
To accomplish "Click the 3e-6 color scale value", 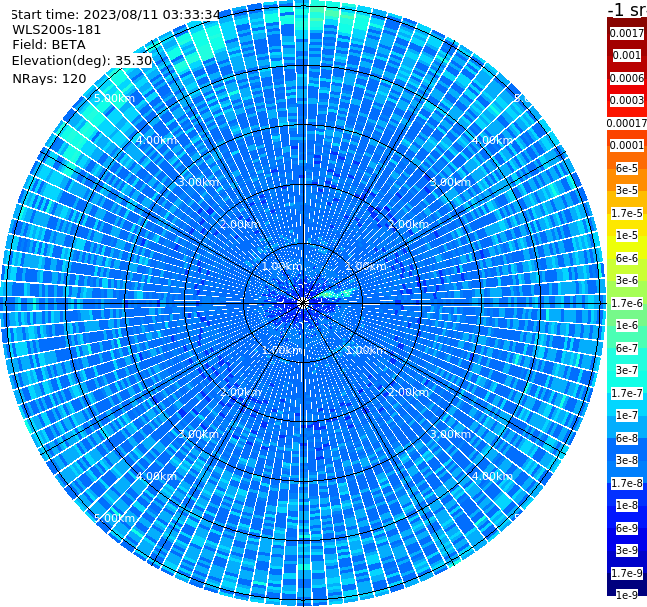I will coord(627,280).
